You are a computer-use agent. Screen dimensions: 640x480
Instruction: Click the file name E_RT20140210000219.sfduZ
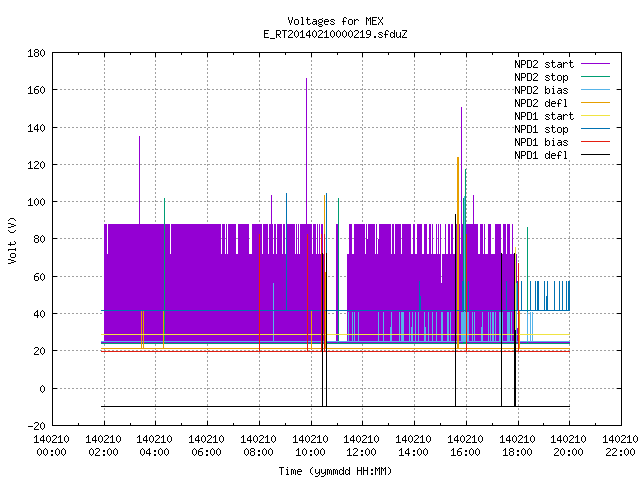point(335,34)
